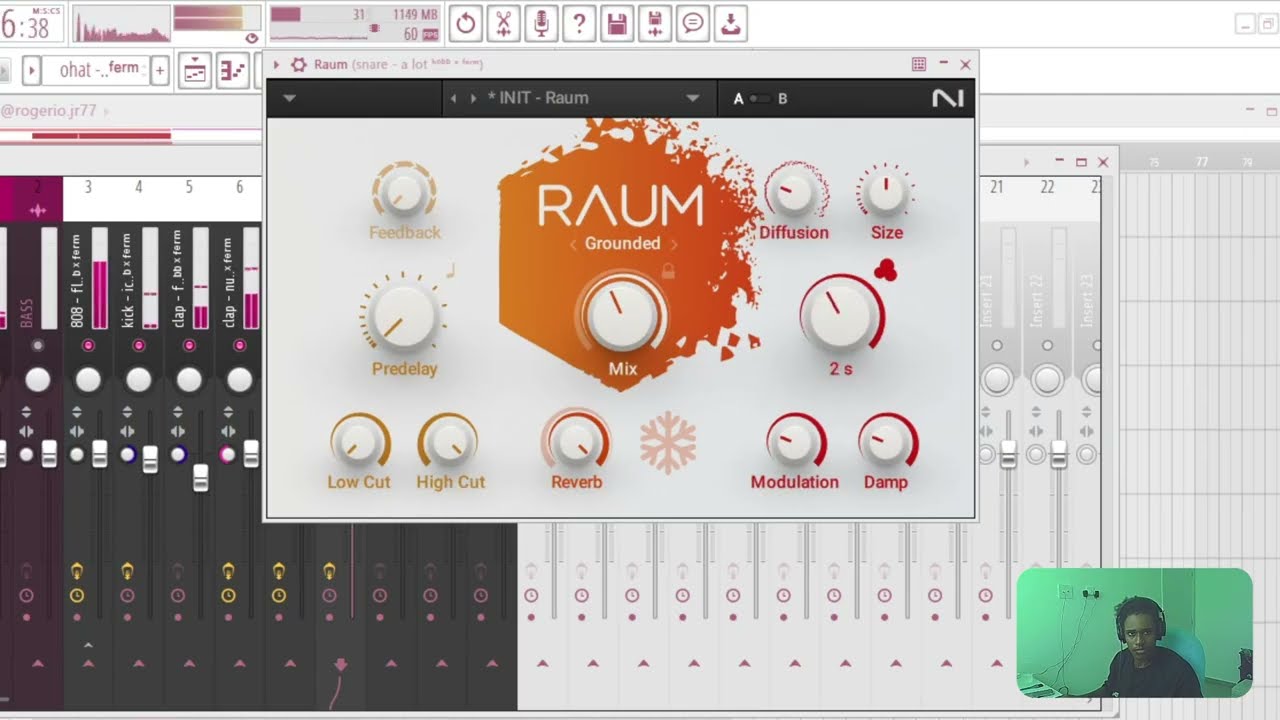Mute the clap mixer track 5
Viewport: 1280px width, 720px height.
tap(189, 345)
